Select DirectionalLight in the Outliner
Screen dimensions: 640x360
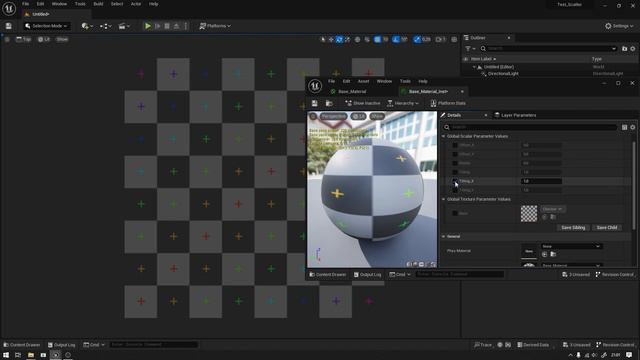[503, 74]
